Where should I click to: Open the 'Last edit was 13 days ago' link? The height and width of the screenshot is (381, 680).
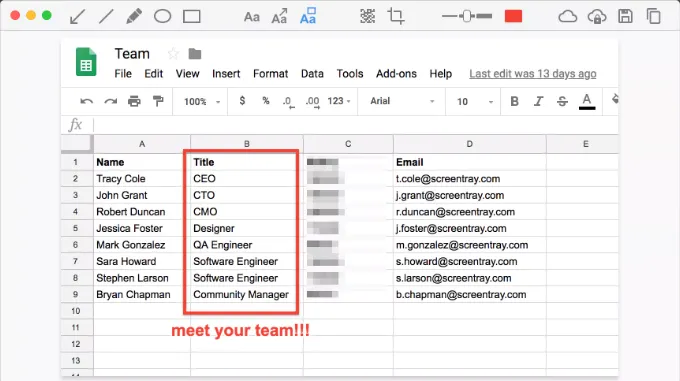533,74
